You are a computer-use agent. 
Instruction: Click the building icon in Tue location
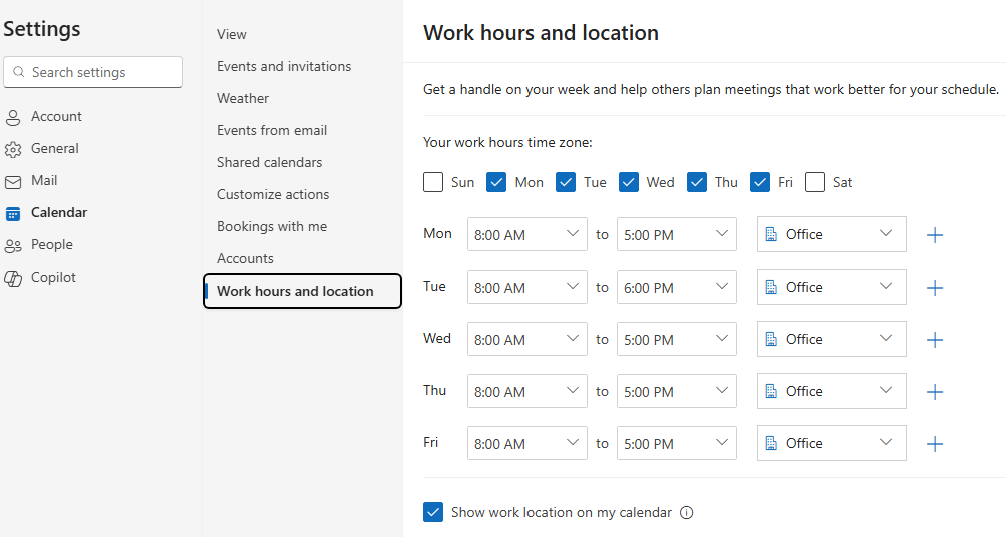(x=771, y=287)
